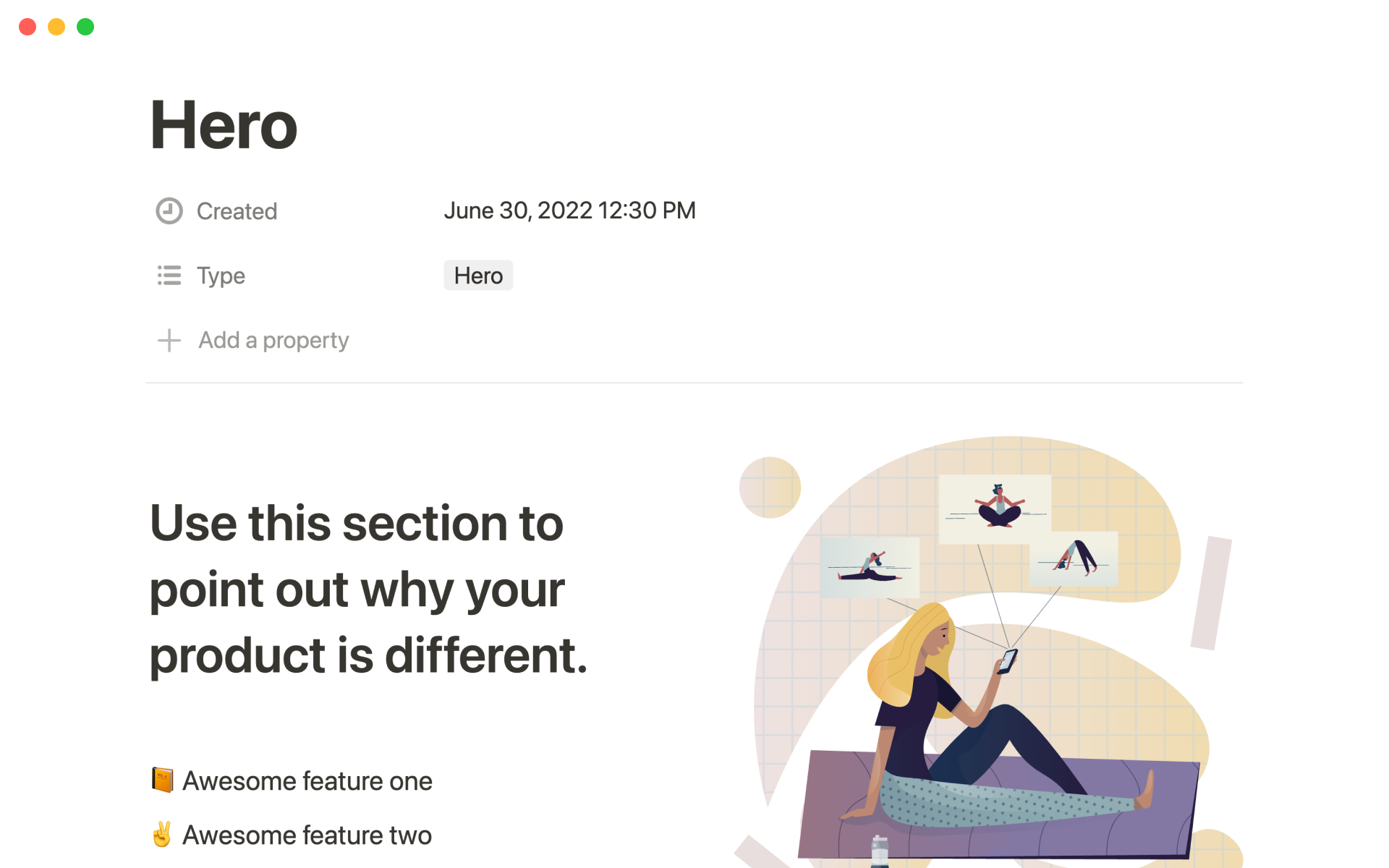Image resolution: width=1389 pixels, height=868 pixels.
Task: Click the list icon beside Type
Action: click(x=169, y=276)
